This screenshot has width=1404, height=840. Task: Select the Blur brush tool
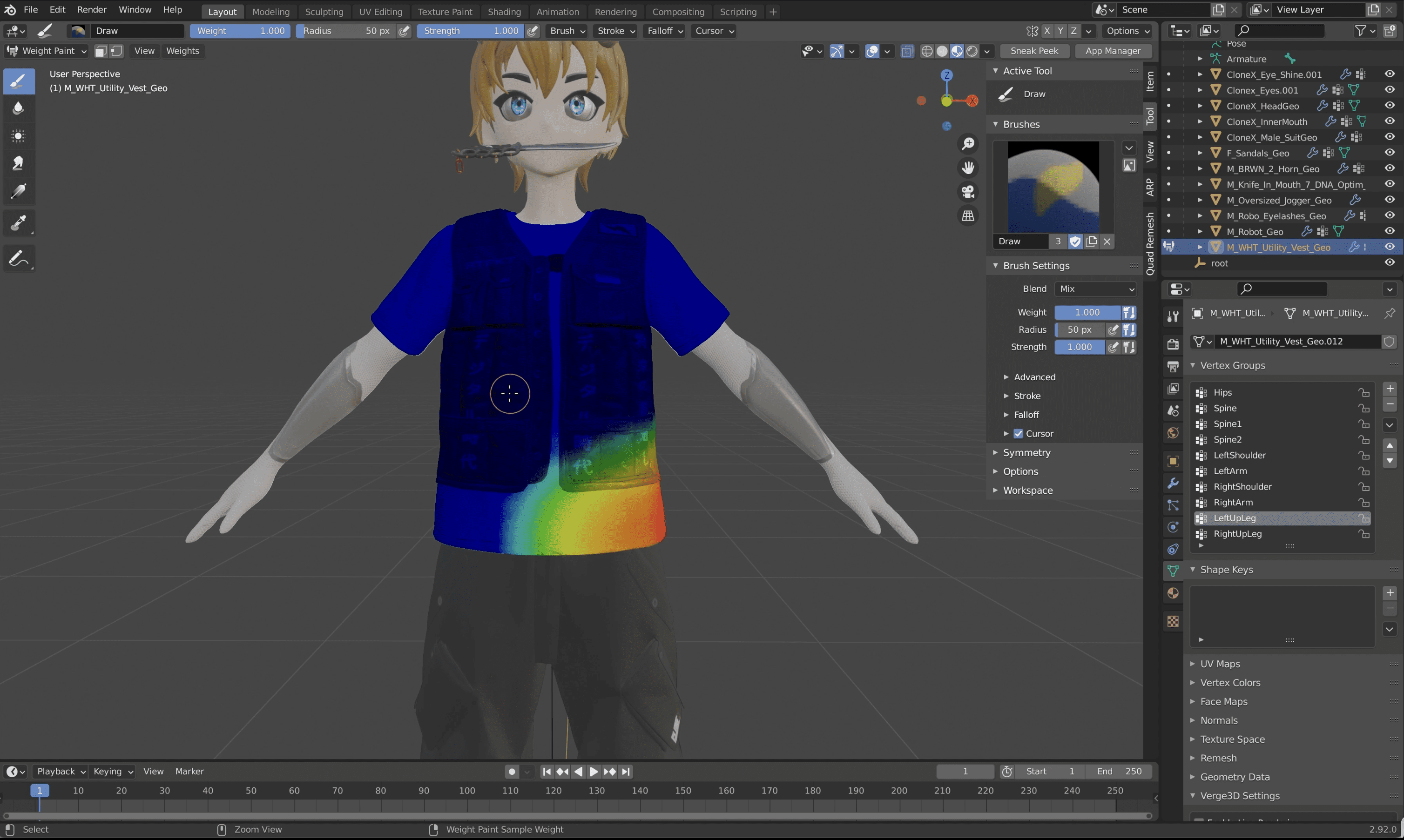pos(19,108)
